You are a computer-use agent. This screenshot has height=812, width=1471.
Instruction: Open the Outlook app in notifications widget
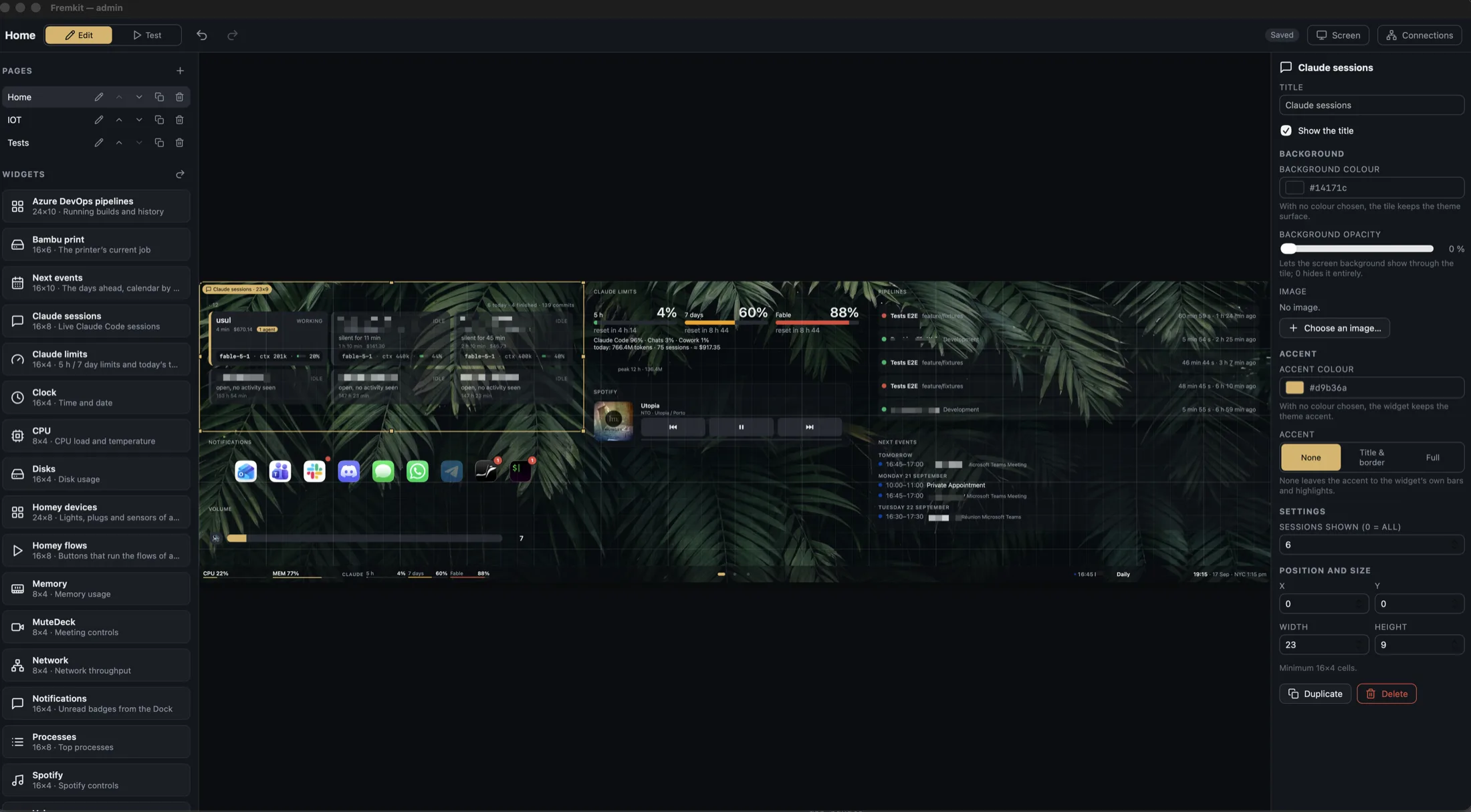click(245, 471)
